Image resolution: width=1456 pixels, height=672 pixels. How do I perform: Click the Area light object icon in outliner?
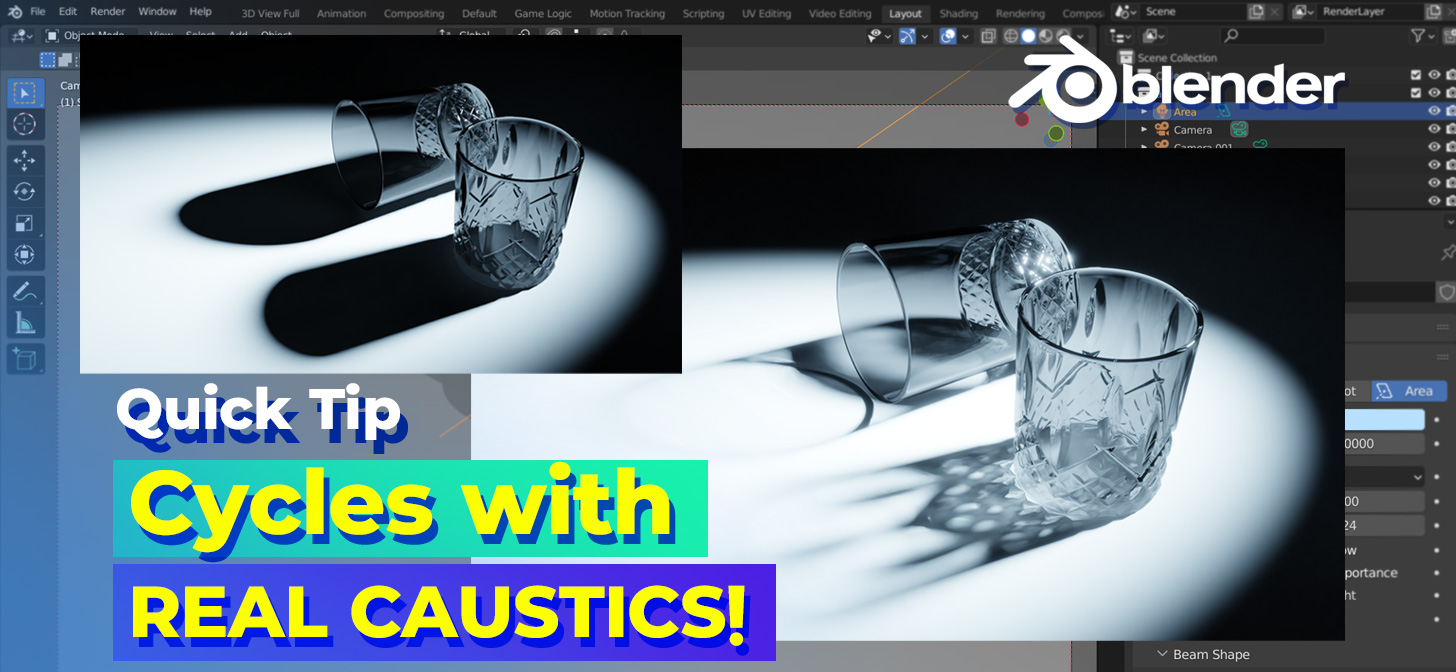[1162, 112]
